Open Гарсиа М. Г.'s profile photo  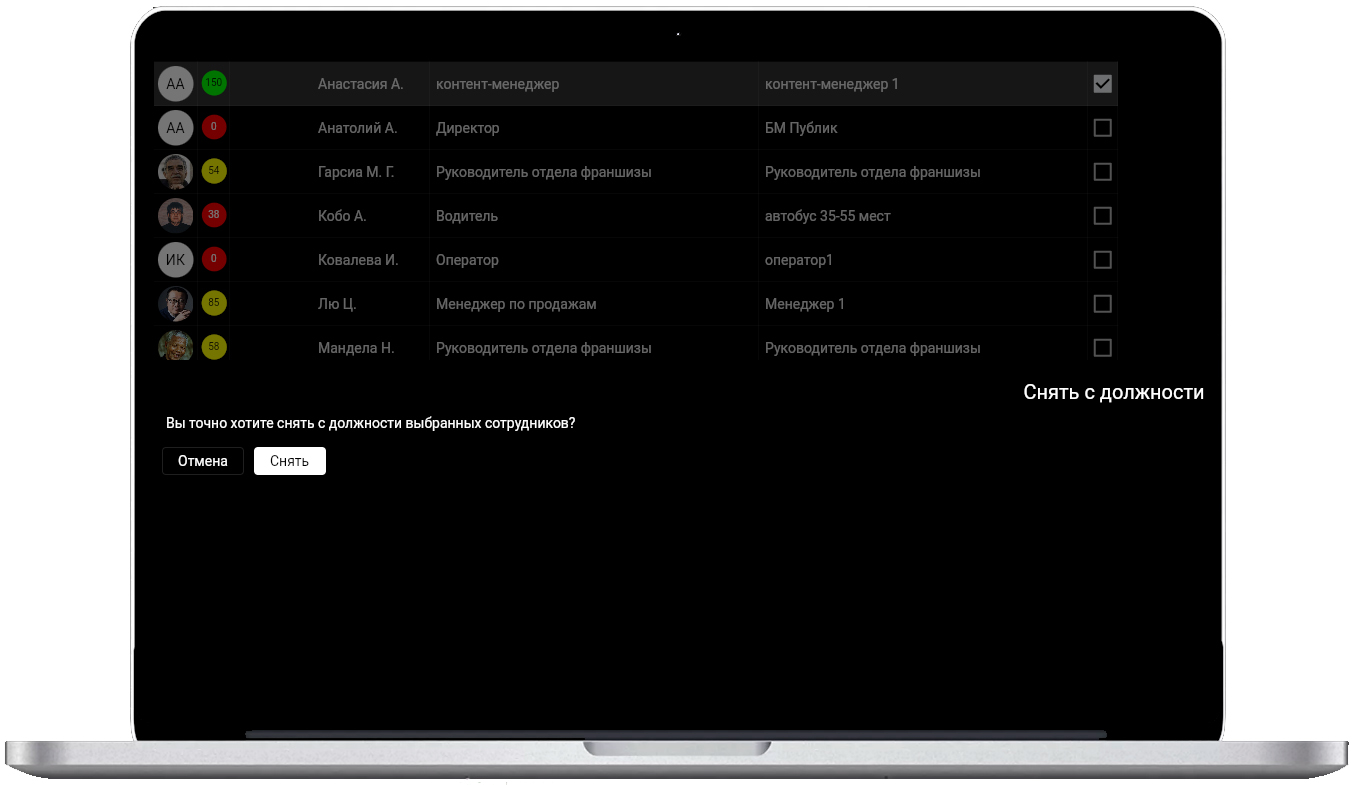(175, 172)
